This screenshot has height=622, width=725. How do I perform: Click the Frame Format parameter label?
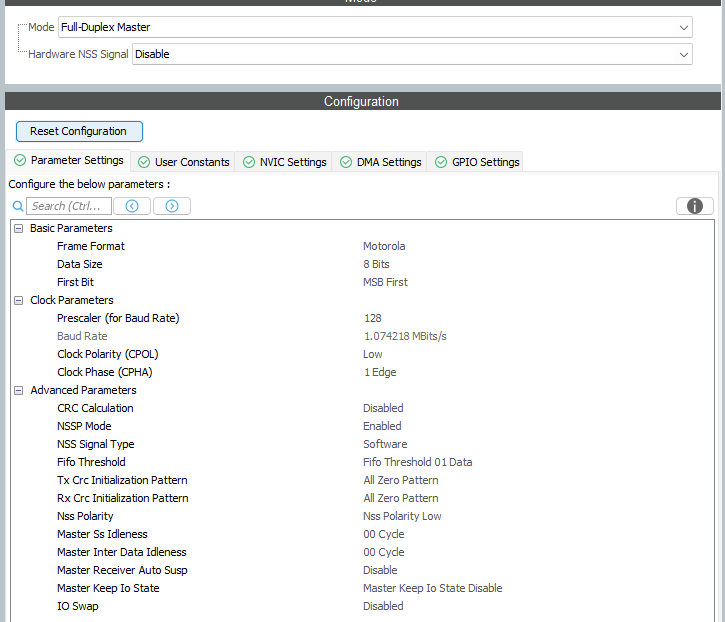point(91,246)
